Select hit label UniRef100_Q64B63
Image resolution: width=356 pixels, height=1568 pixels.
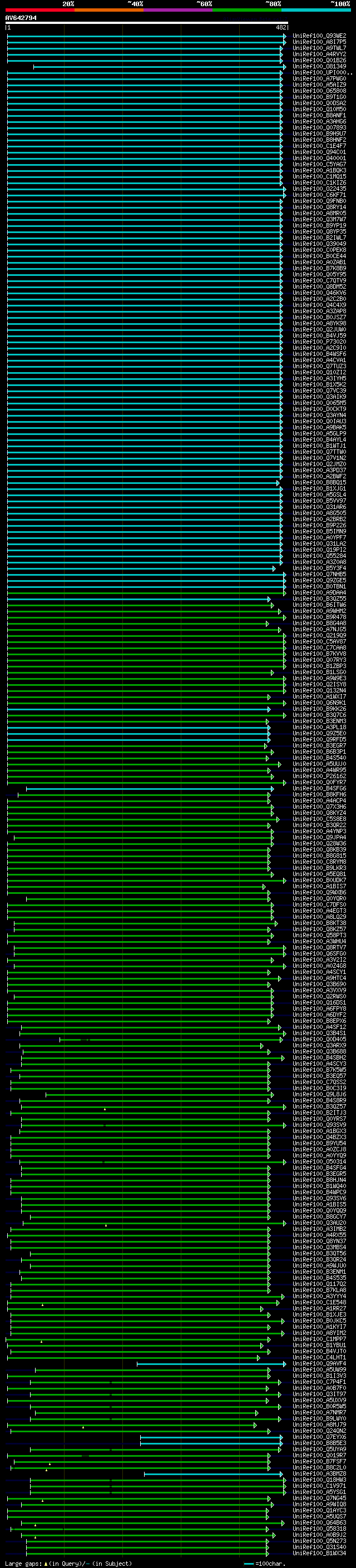319,1523
